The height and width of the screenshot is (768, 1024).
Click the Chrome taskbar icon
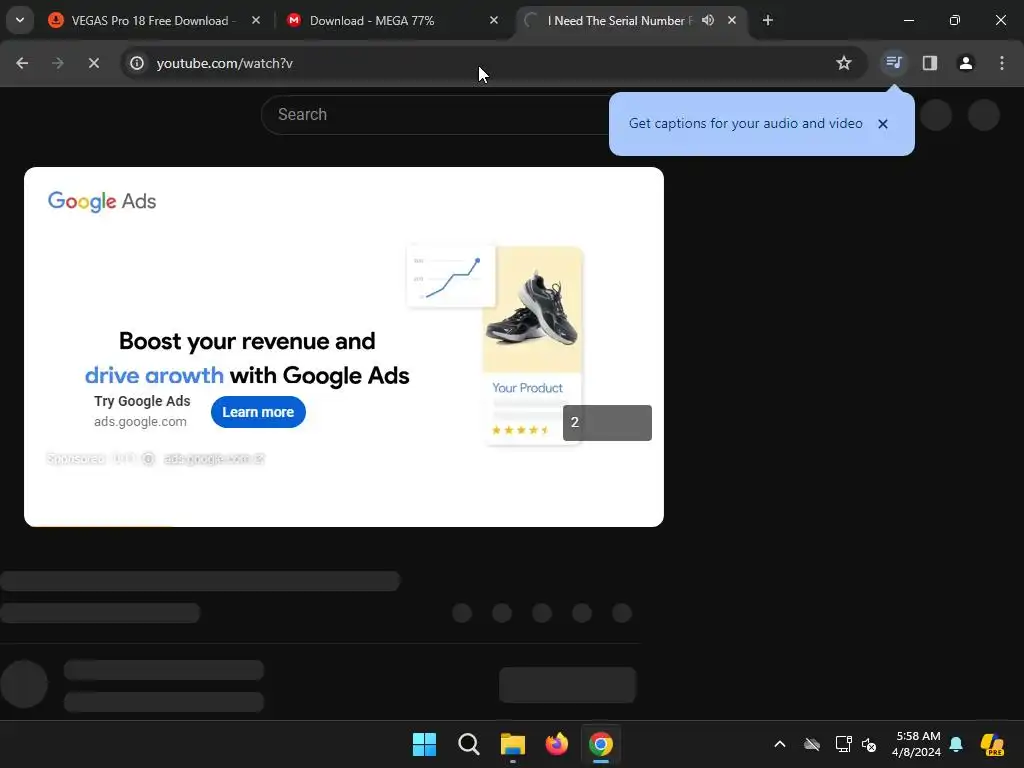pyautogui.click(x=601, y=744)
